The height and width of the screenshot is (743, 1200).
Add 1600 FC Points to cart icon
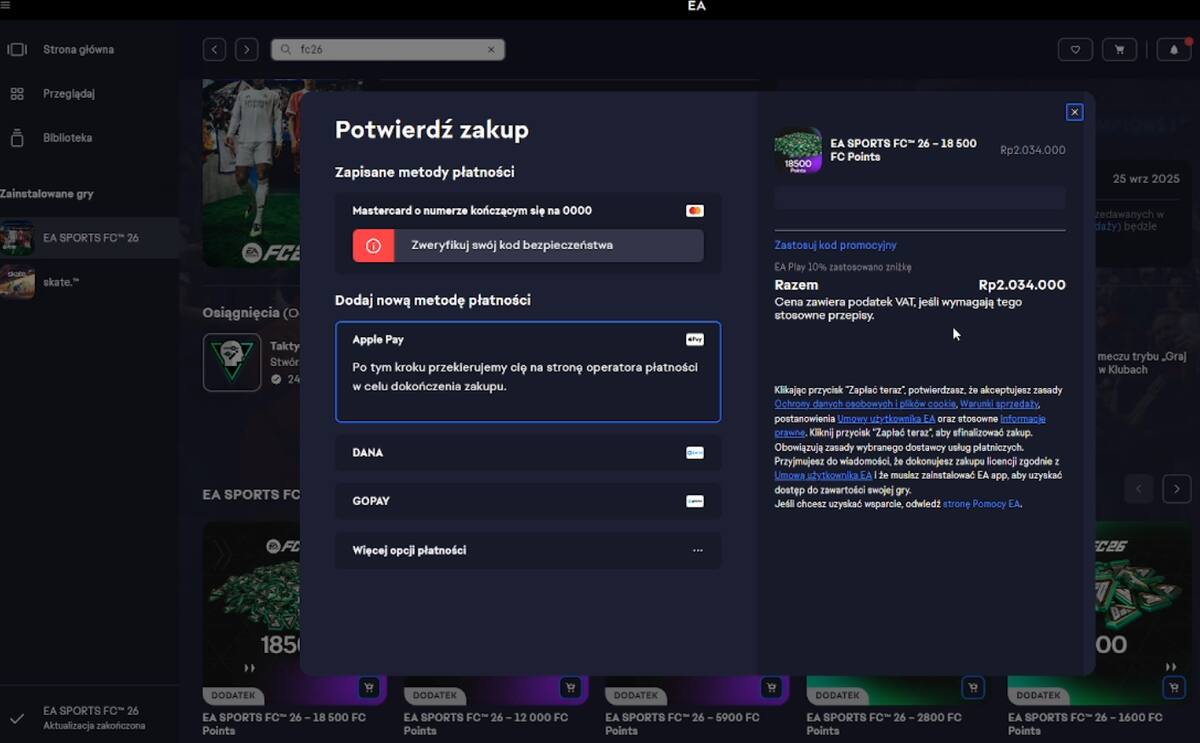1173,688
